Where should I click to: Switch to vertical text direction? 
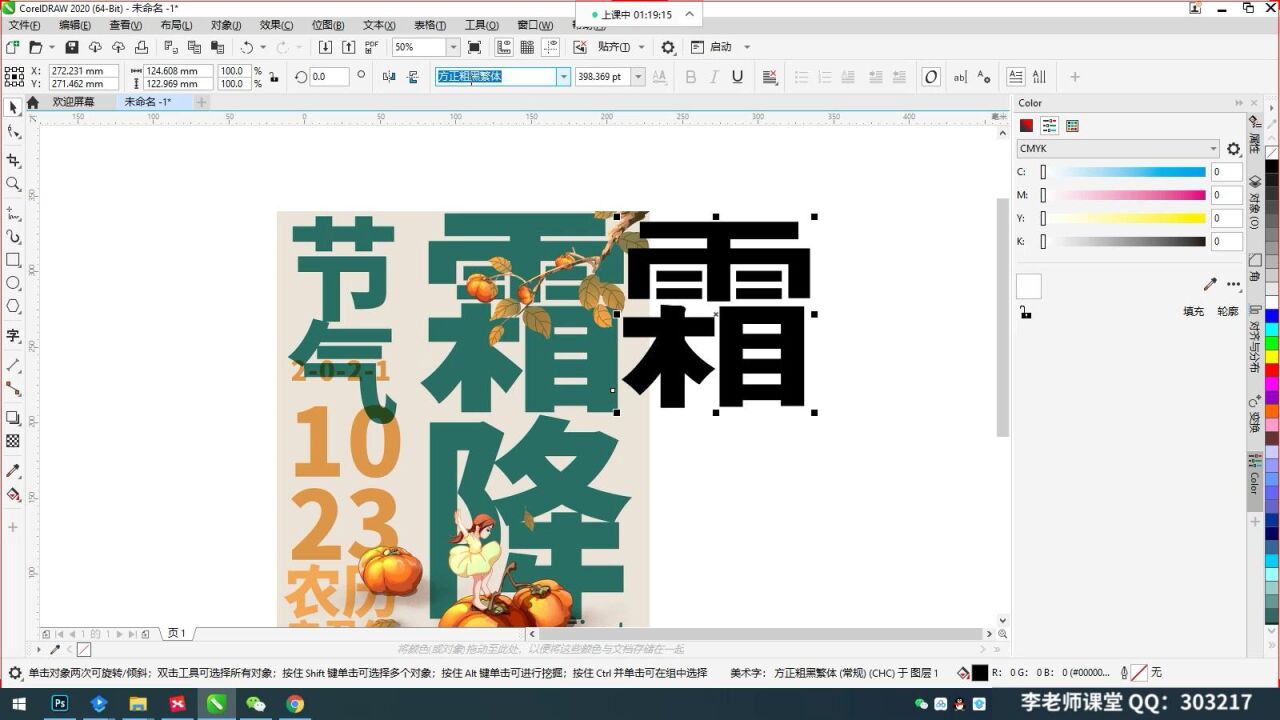point(1039,77)
